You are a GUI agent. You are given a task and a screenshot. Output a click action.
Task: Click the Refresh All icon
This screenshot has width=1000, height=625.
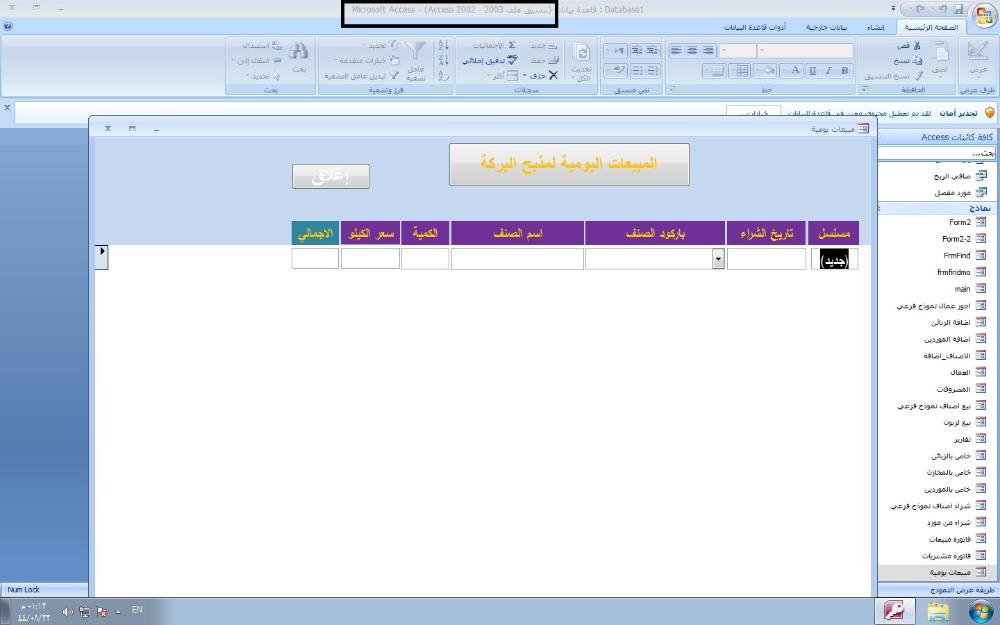pos(582,54)
